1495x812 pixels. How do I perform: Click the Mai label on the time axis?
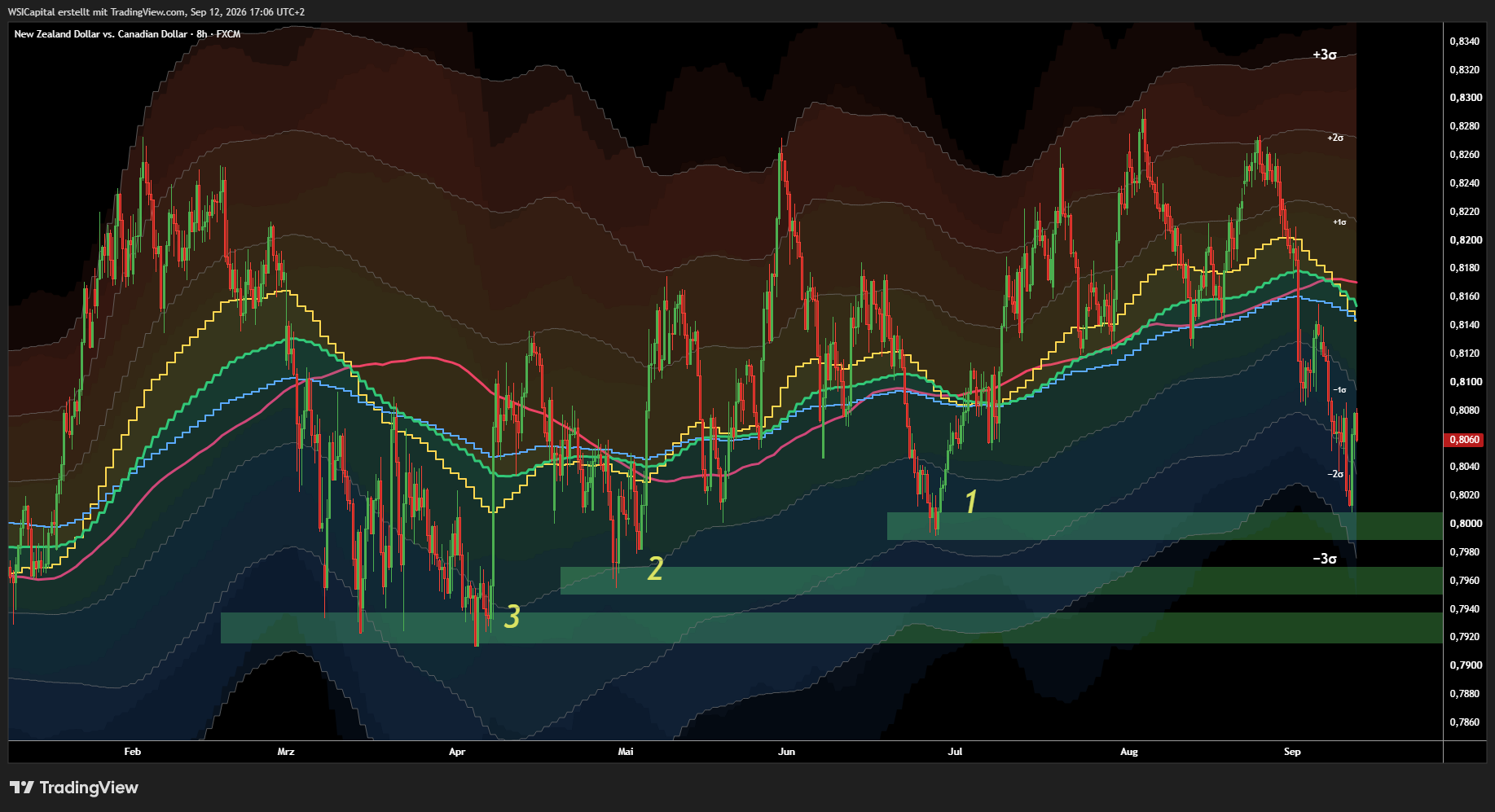point(626,752)
